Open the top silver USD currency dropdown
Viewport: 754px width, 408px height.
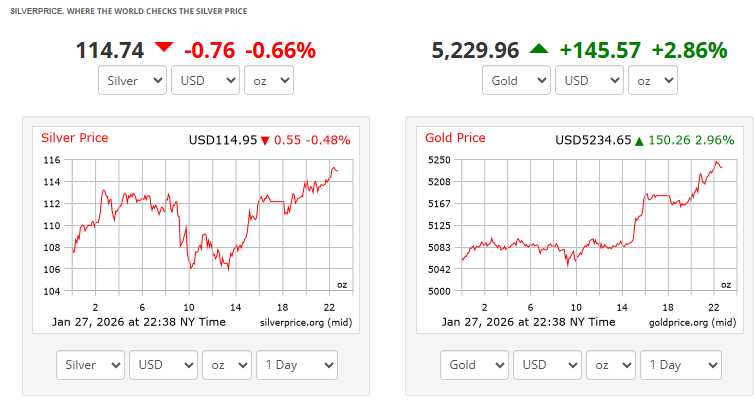pyautogui.click(x=205, y=80)
